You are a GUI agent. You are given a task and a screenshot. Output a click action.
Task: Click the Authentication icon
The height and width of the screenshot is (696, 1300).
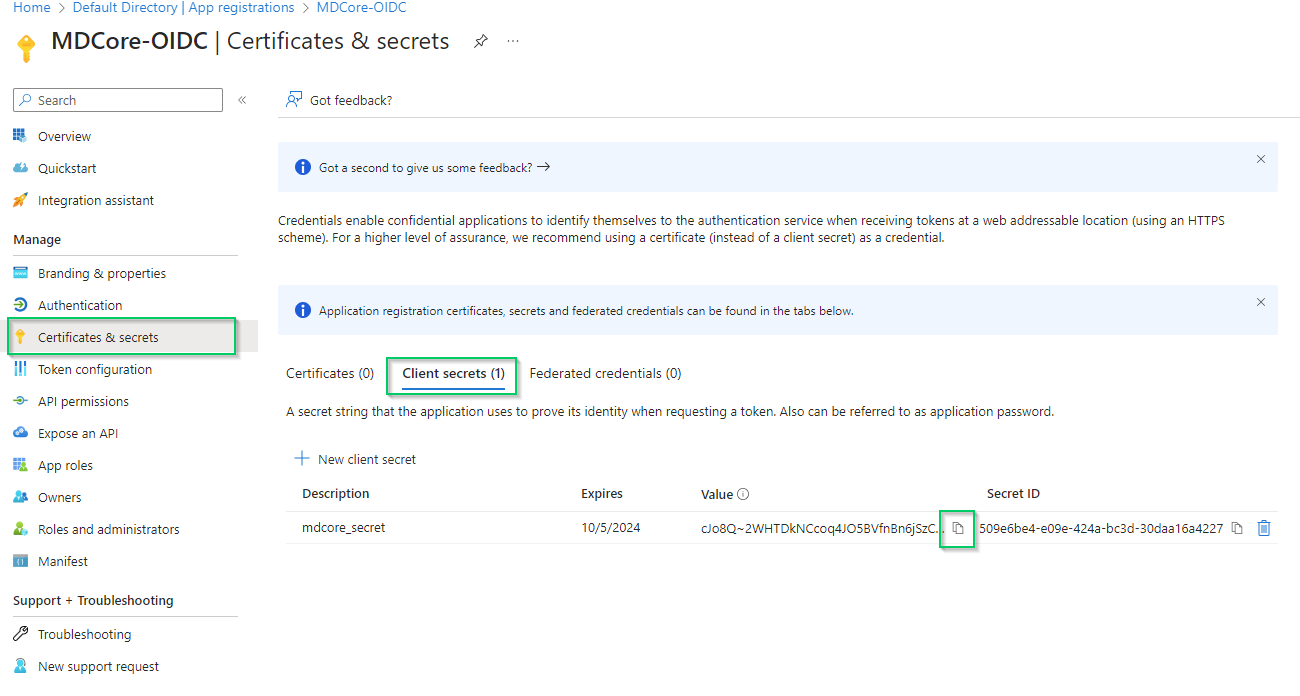[x=20, y=305]
